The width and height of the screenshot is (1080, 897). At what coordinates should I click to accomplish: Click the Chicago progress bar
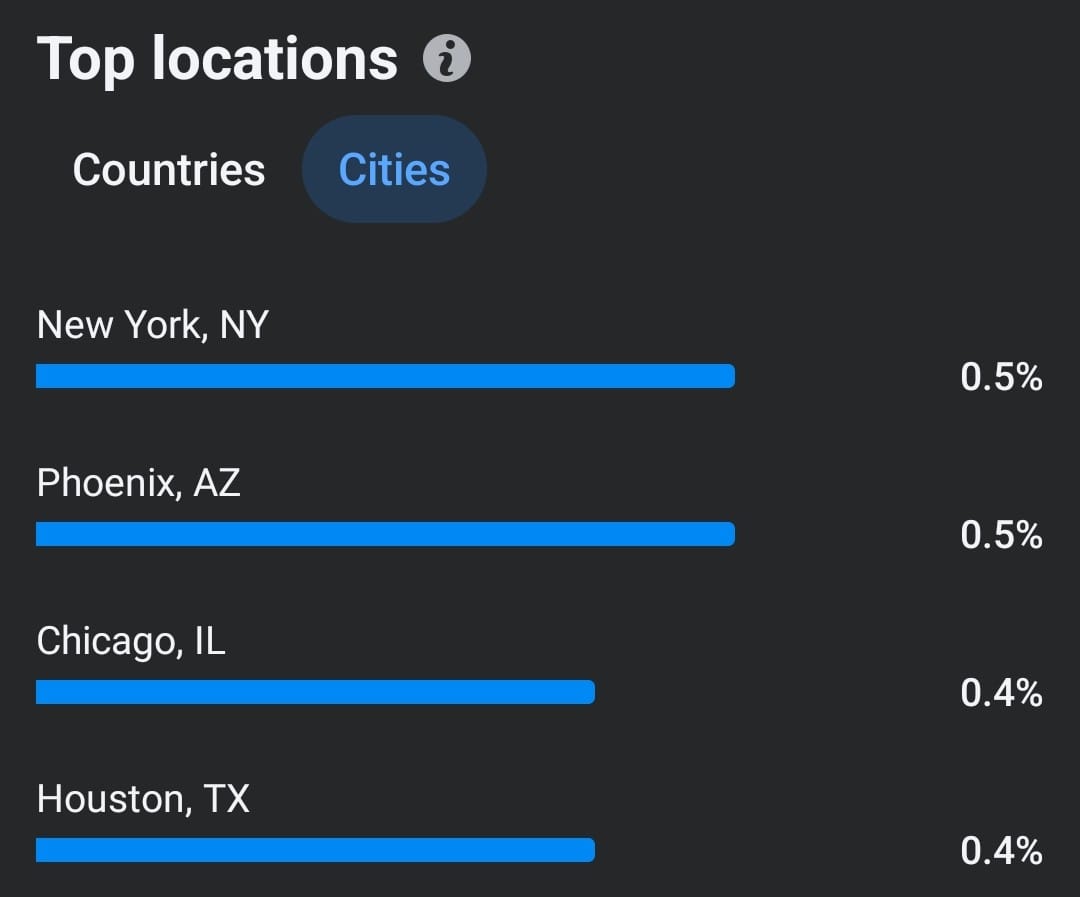click(x=315, y=692)
